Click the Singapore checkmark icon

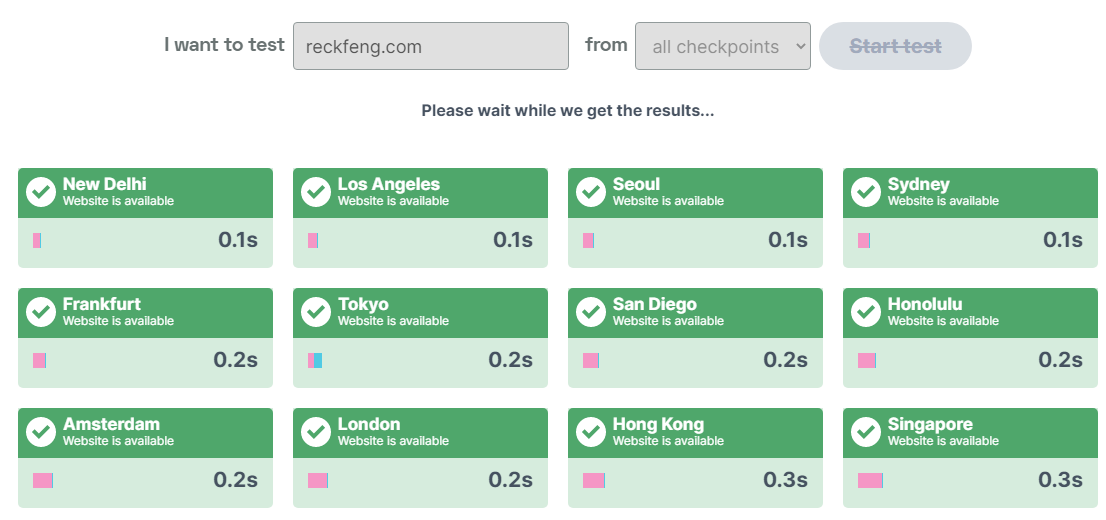(x=866, y=432)
